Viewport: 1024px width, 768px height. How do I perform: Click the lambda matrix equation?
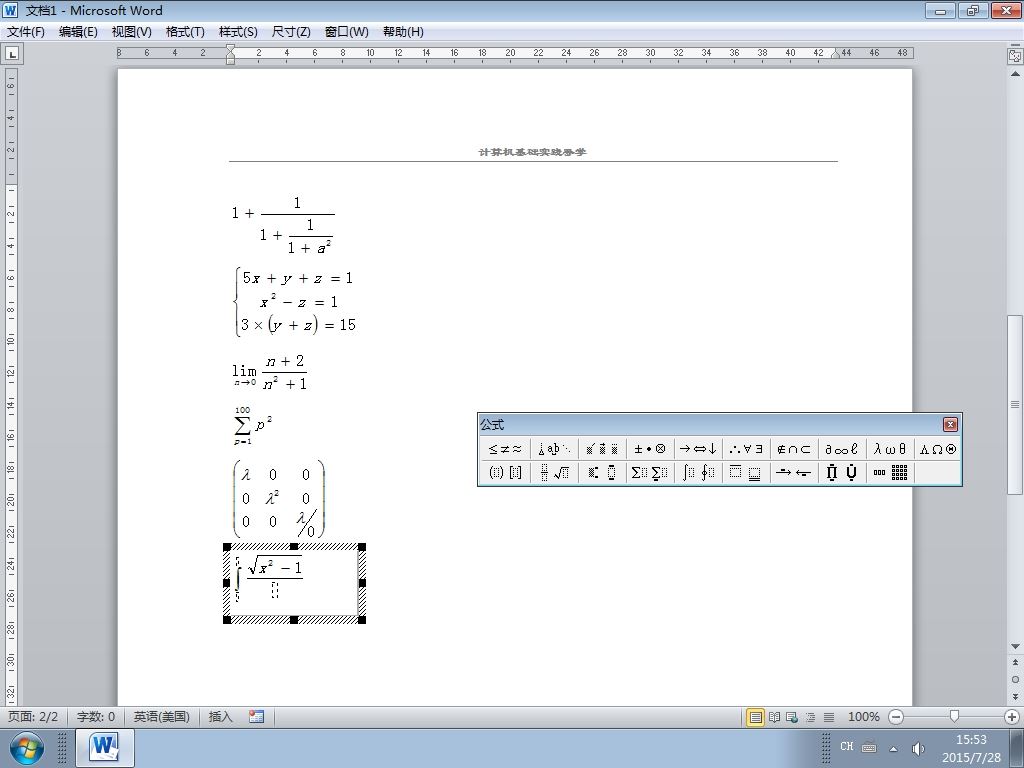click(279, 498)
